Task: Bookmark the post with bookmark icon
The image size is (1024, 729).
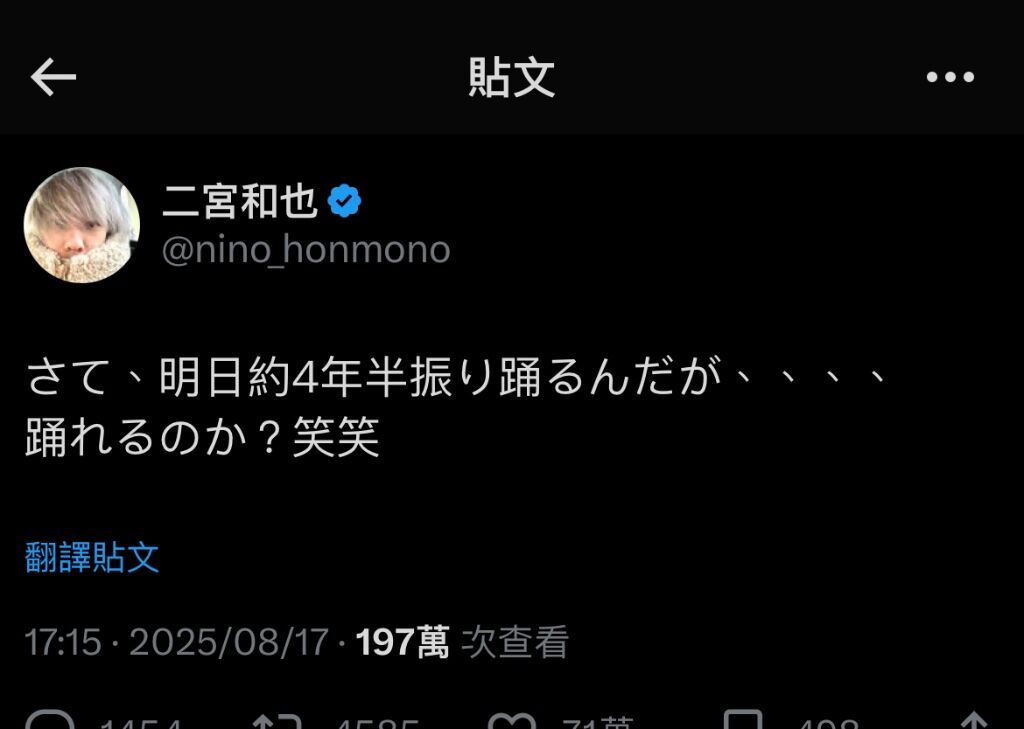Action: point(743,720)
